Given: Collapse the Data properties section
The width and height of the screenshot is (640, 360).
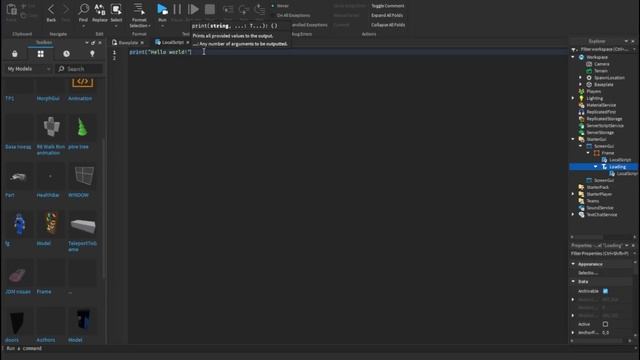Looking at the screenshot, I should [x=573, y=282].
